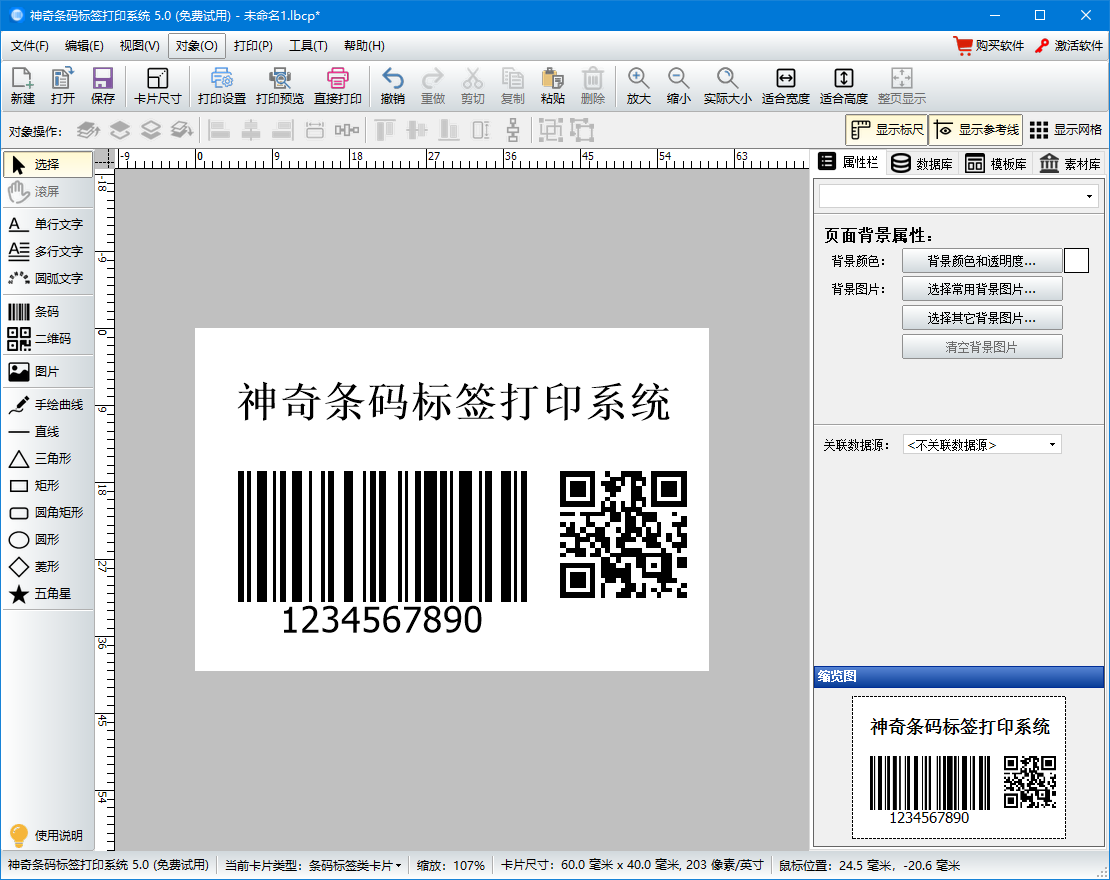1110x880 pixels.
Task: Switch to the 模板库 tab
Action: pyautogui.click(x=995, y=164)
